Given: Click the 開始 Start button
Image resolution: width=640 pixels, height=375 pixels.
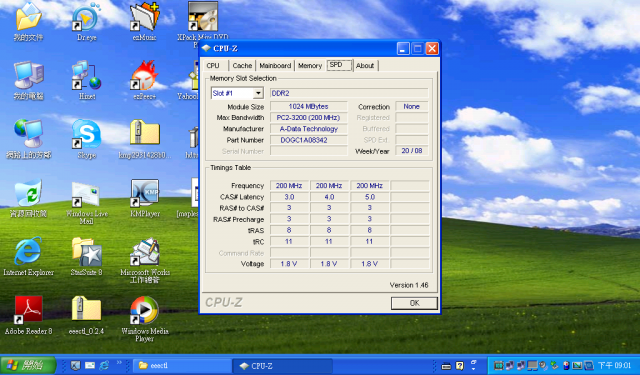Looking at the screenshot, I should point(28,365).
